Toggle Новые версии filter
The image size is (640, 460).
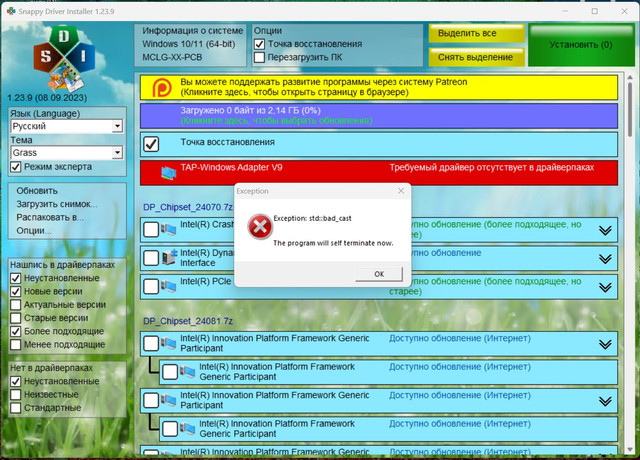click(x=16, y=291)
